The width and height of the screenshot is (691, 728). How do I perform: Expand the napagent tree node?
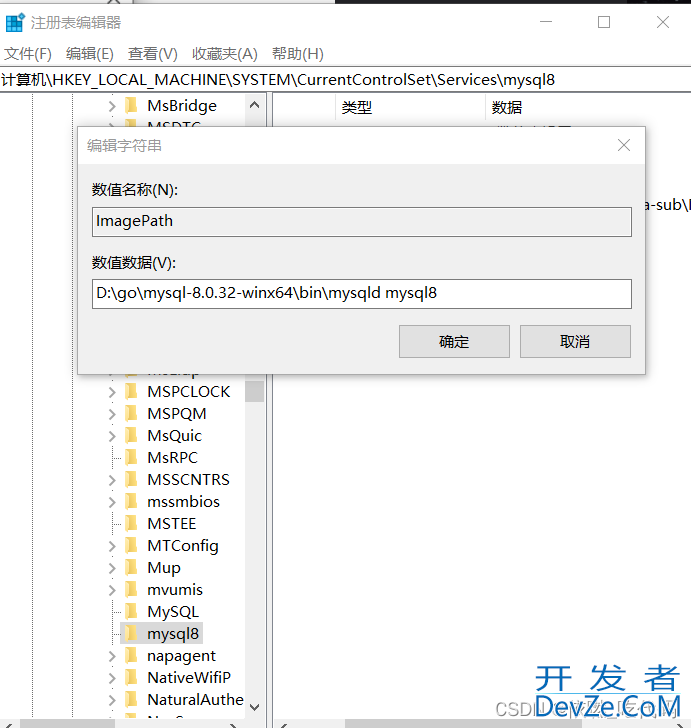(112, 656)
